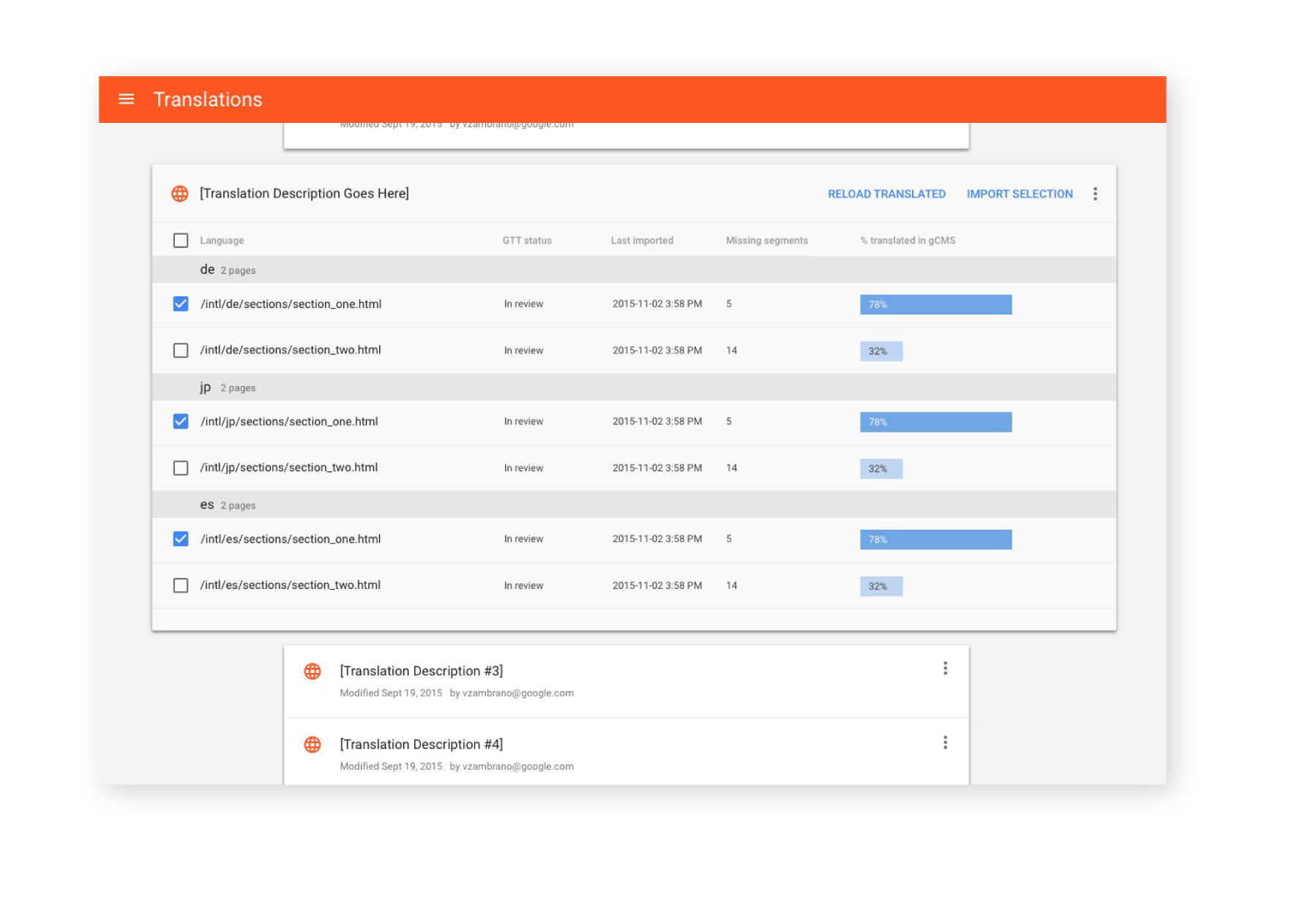The image size is (1297, 924).
Task: Open the hamburger navigation menu
Action: (126, 99)
